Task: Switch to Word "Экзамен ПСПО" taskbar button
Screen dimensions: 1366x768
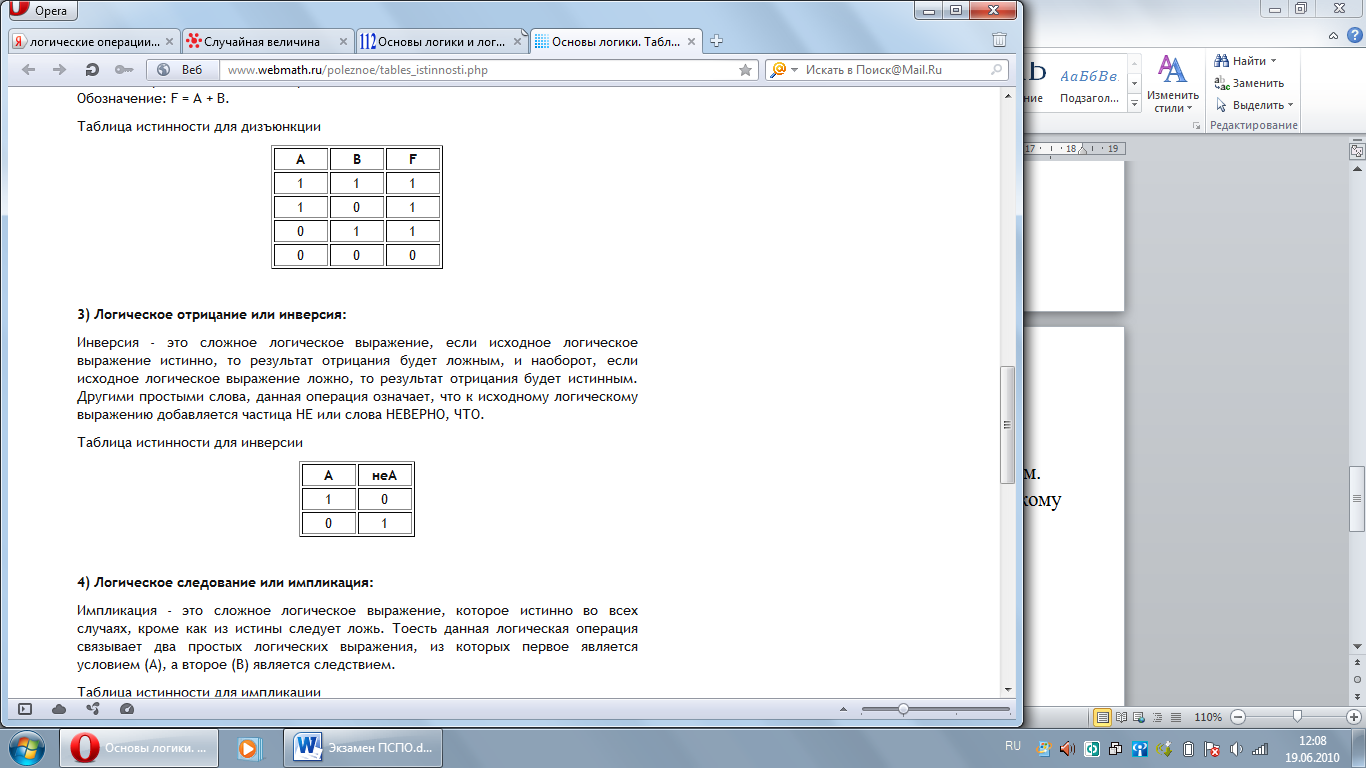Action: coord(364,747)
